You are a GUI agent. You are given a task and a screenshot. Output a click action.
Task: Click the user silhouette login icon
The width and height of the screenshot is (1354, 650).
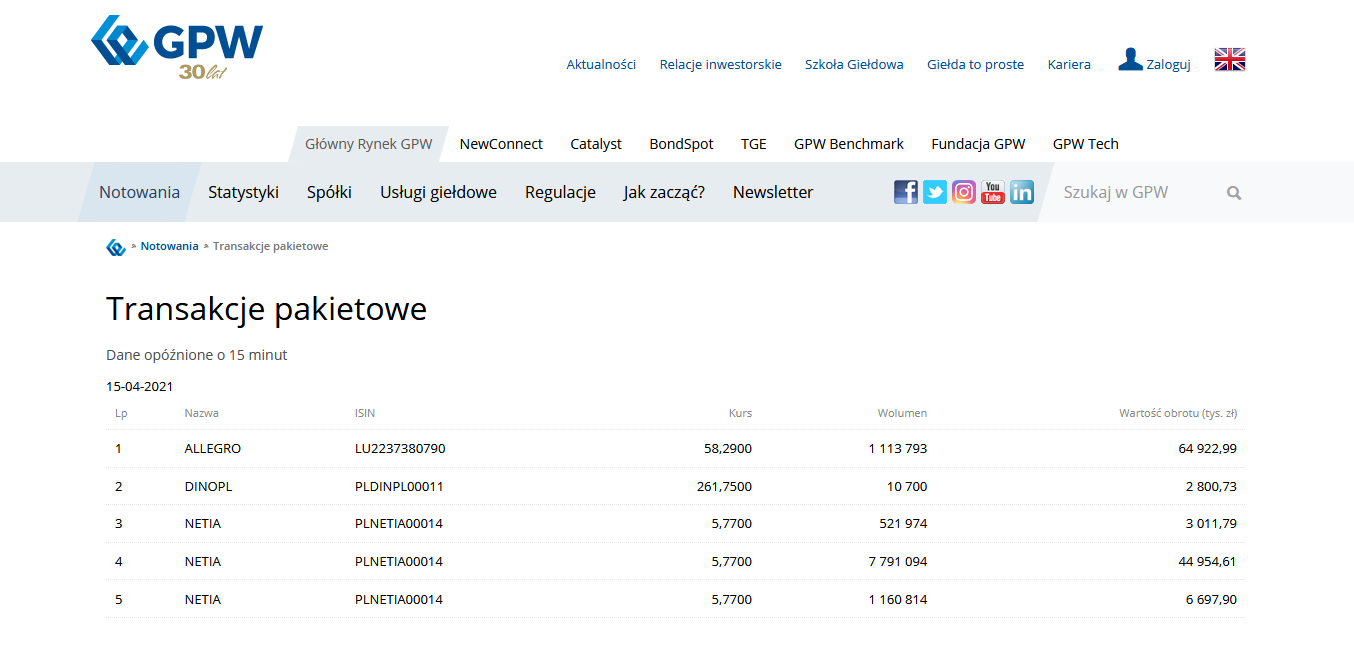tap(1130, 60)
